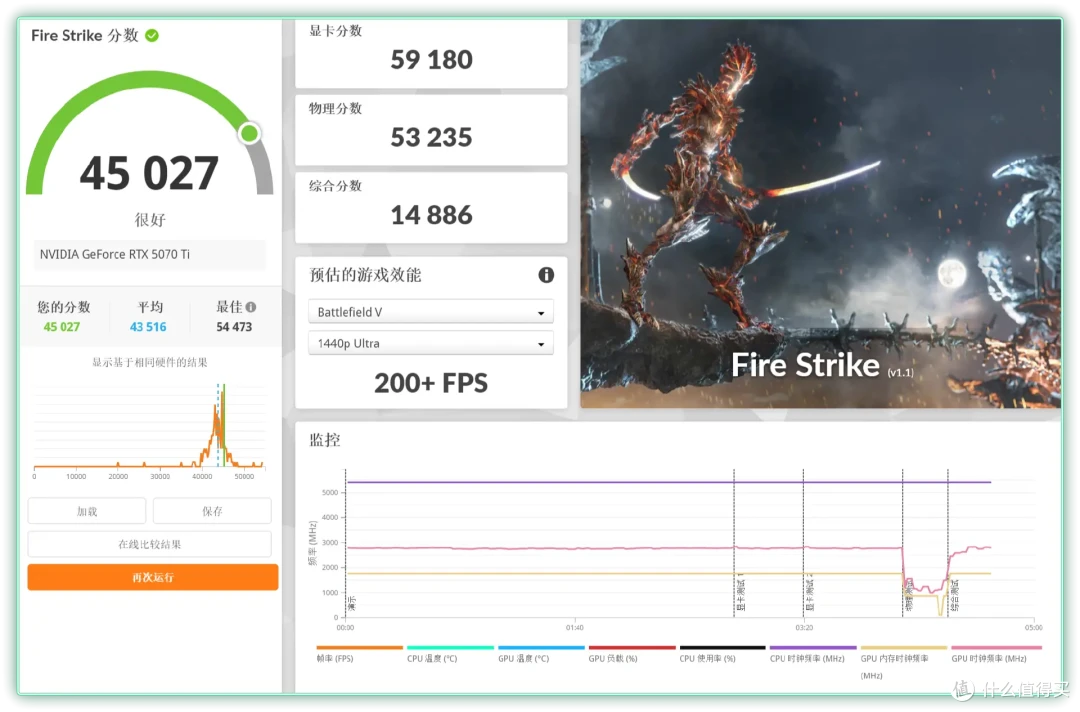The image size is (1080, 712).
Task: Click the physics score 53 235
Action: coord(431,138)
